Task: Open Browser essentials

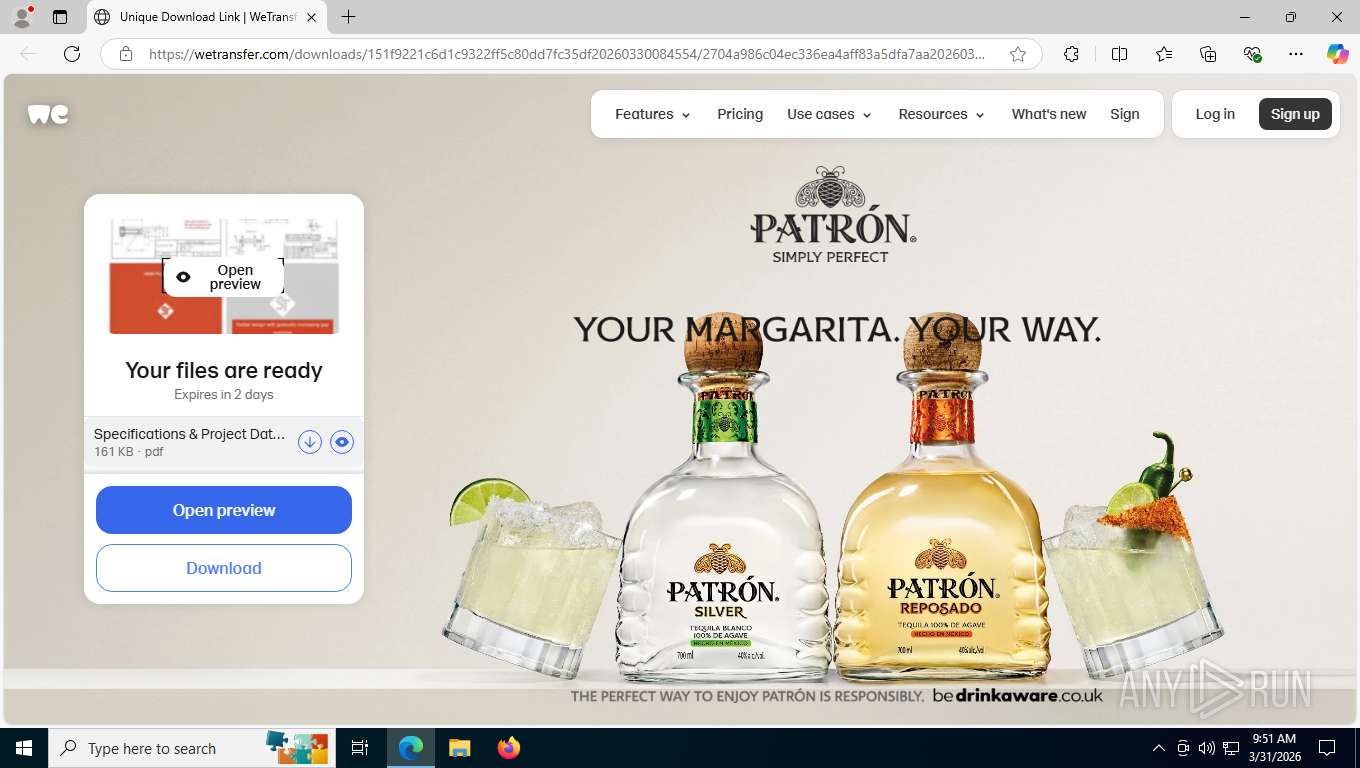Action: 1252,54
